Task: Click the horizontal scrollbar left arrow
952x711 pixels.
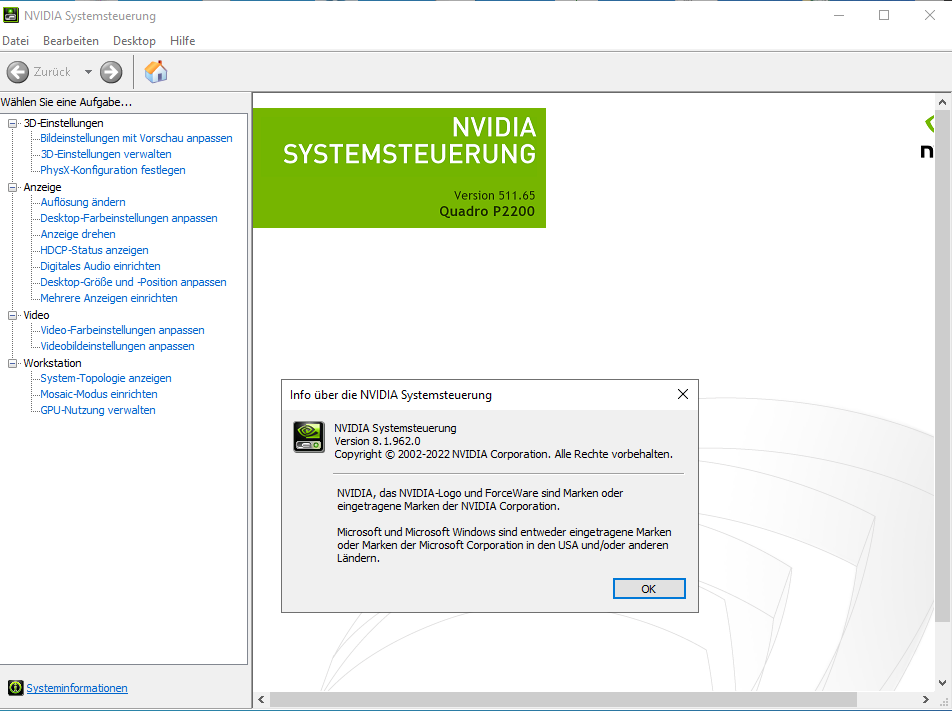Action: [261, 699]
